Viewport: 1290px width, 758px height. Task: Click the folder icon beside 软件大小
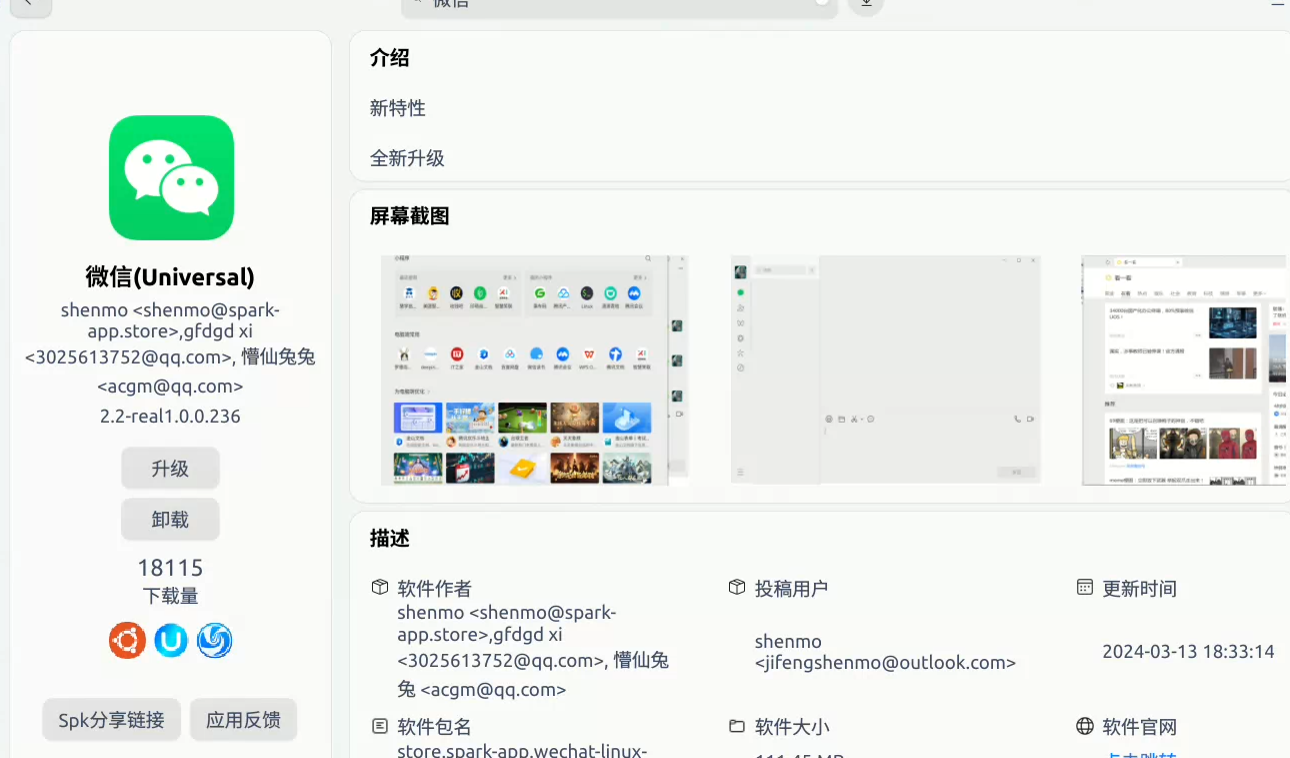click(x=737, y=726)
